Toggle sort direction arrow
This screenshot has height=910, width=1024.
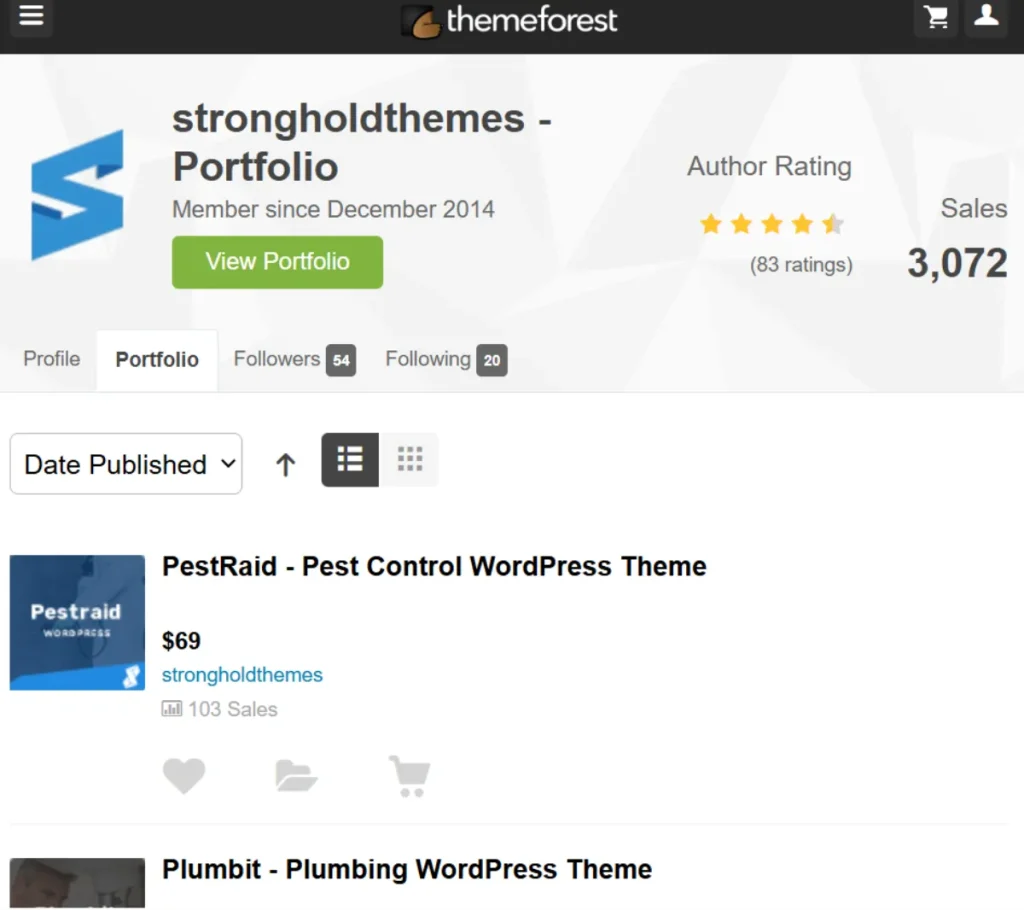coord(285,464)
